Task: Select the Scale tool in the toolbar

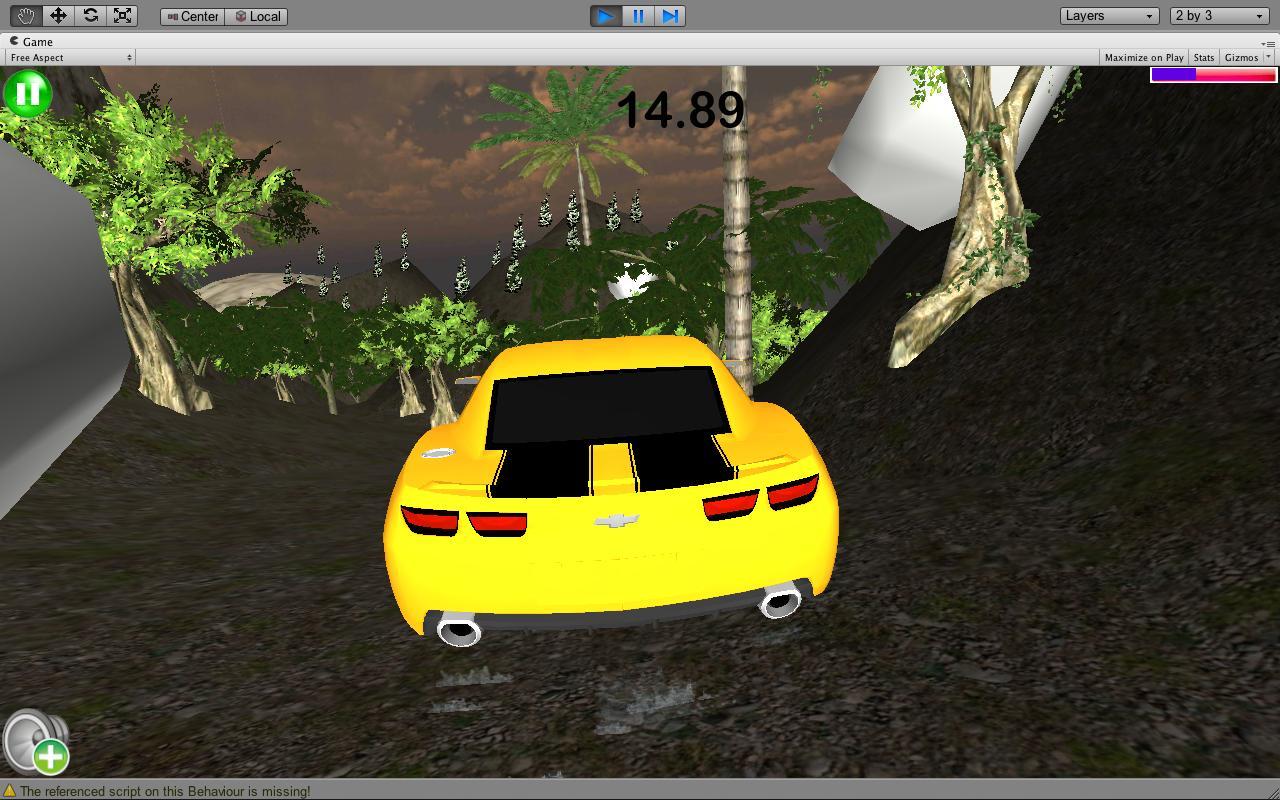Action: 124,15
